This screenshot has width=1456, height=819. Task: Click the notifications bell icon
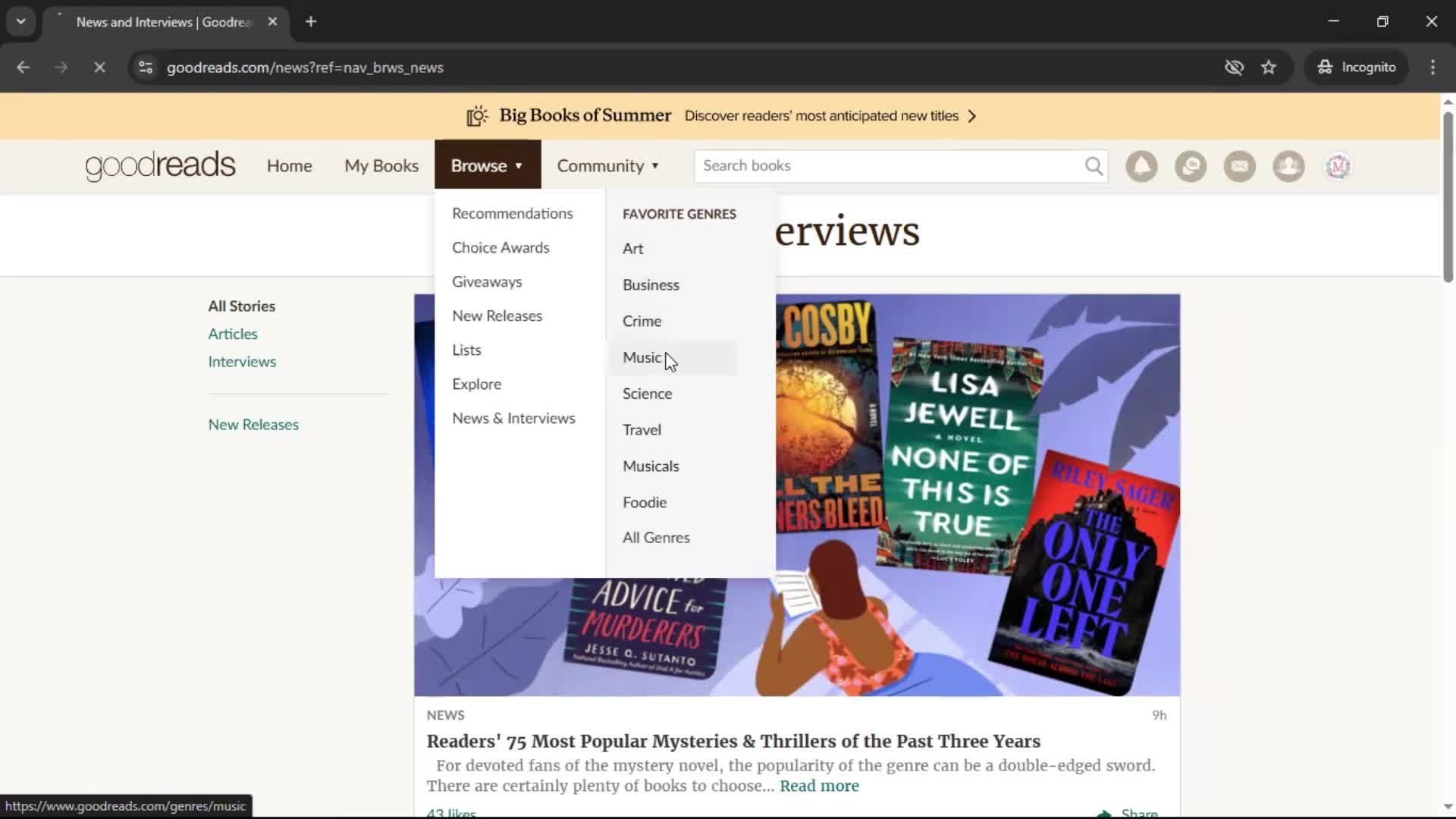click(x=1141, y=166)
